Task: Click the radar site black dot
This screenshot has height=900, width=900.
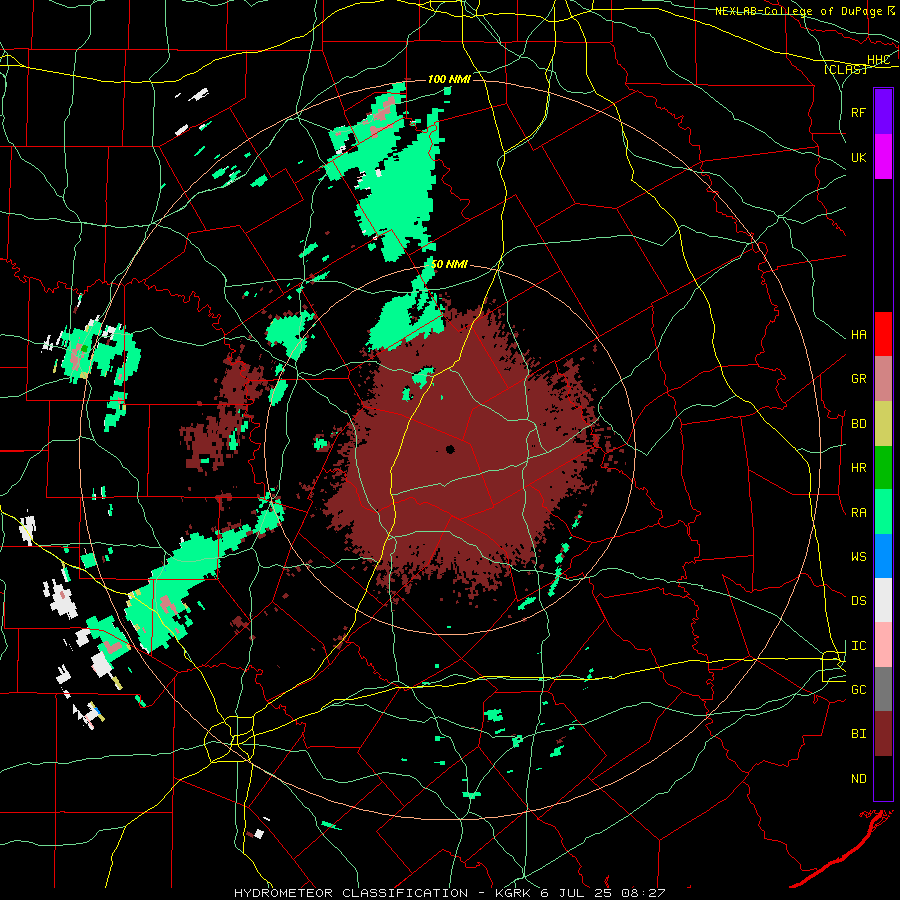Action: [450, 449]
